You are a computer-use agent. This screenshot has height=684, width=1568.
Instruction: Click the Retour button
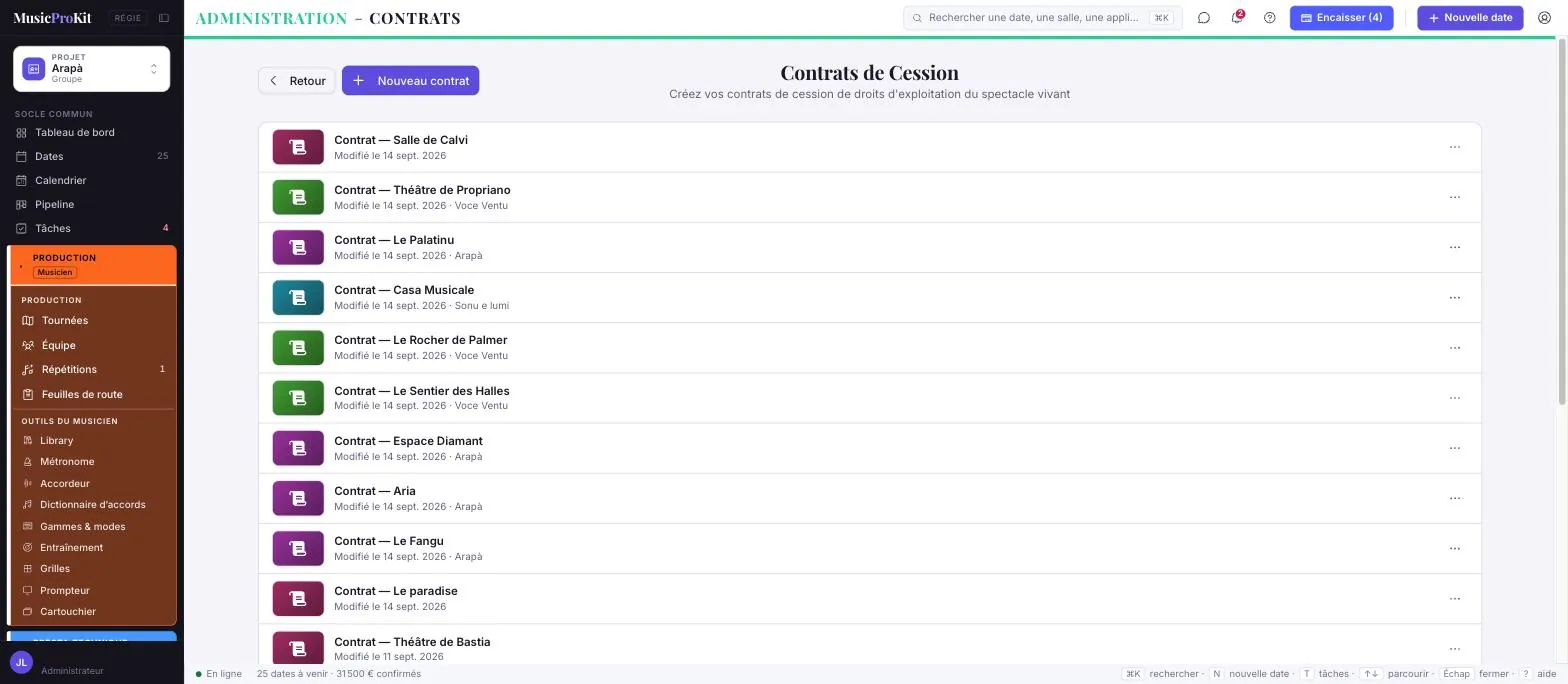tap(297, 81)
